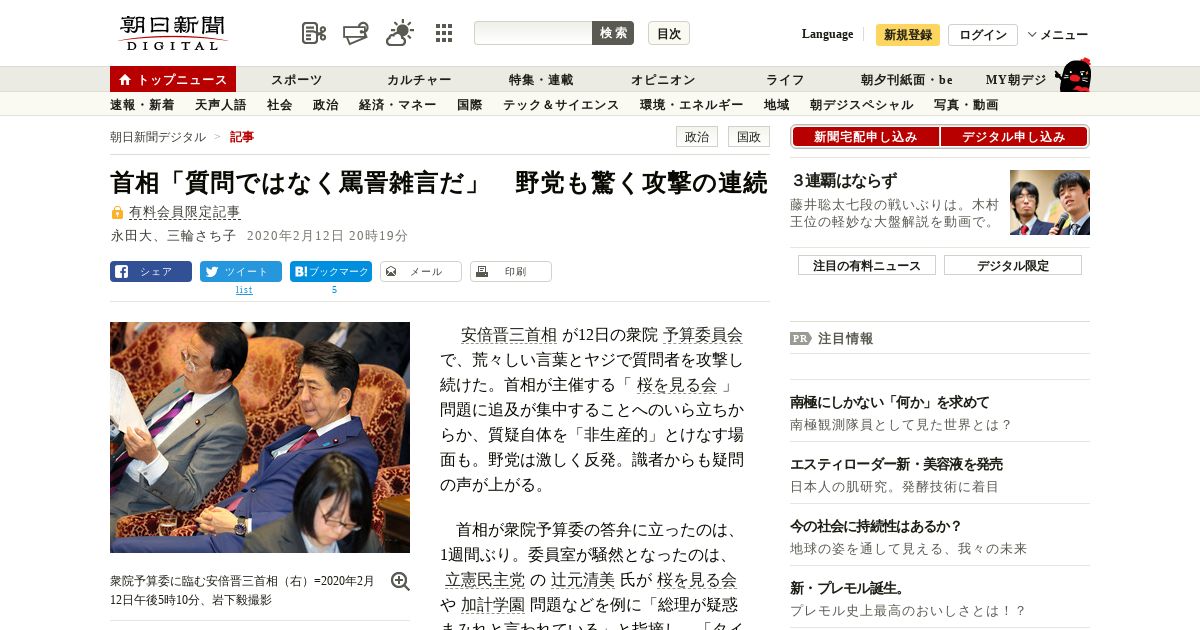Click the wallet icon in header
The width and height of the screenshot is (1200, 630).
(356, 33)
